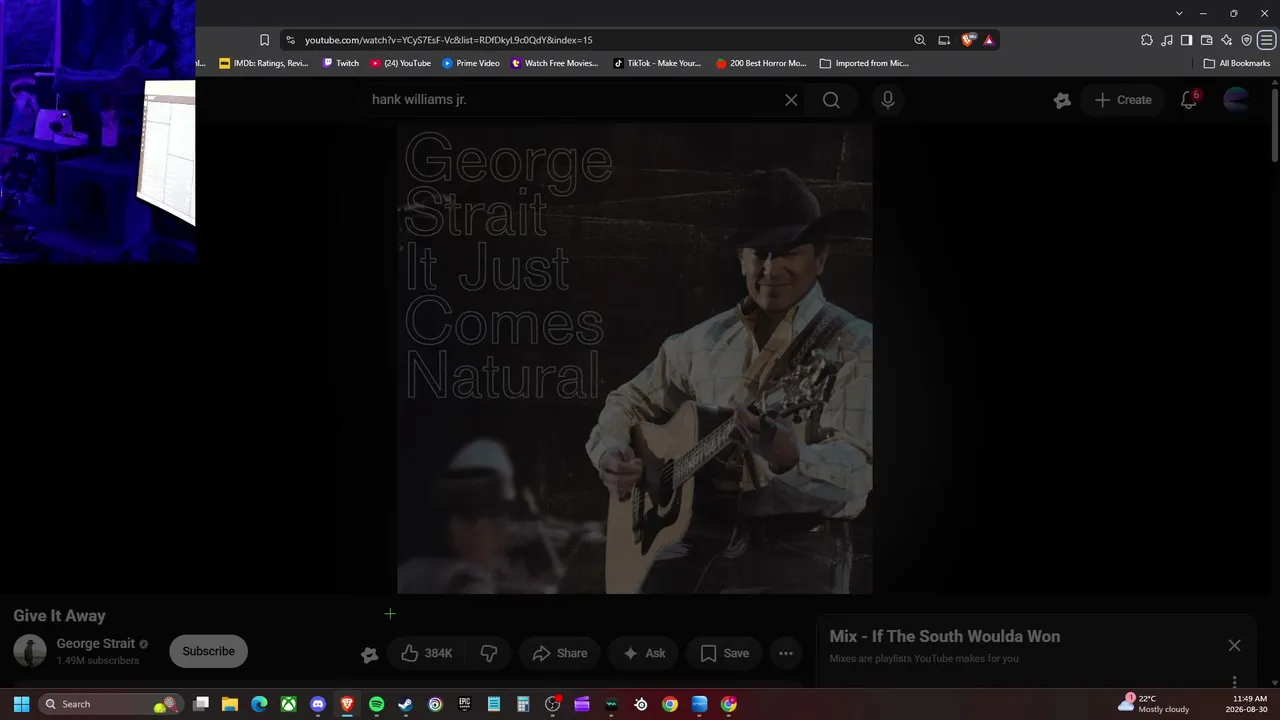The image size is (1280, 720).
Task: Share the Give It Away video
Action: [560, 653]
